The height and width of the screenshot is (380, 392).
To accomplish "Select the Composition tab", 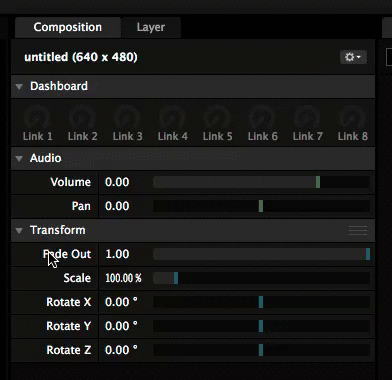I will pos(68,27).
